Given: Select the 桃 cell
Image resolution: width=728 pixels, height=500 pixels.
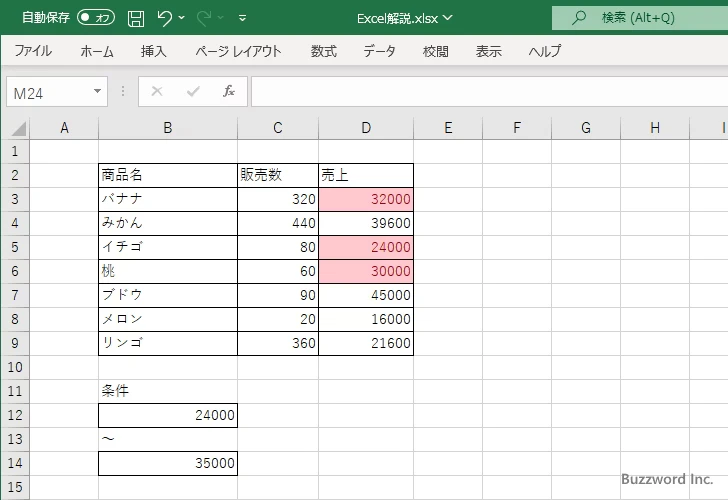Looking at the screenshot, I should 168,271.
